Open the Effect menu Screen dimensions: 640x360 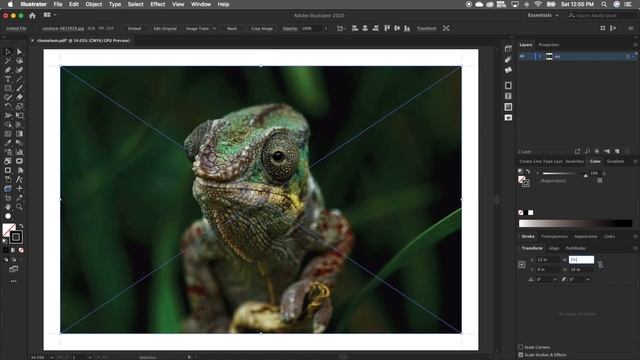click(158, 4)
